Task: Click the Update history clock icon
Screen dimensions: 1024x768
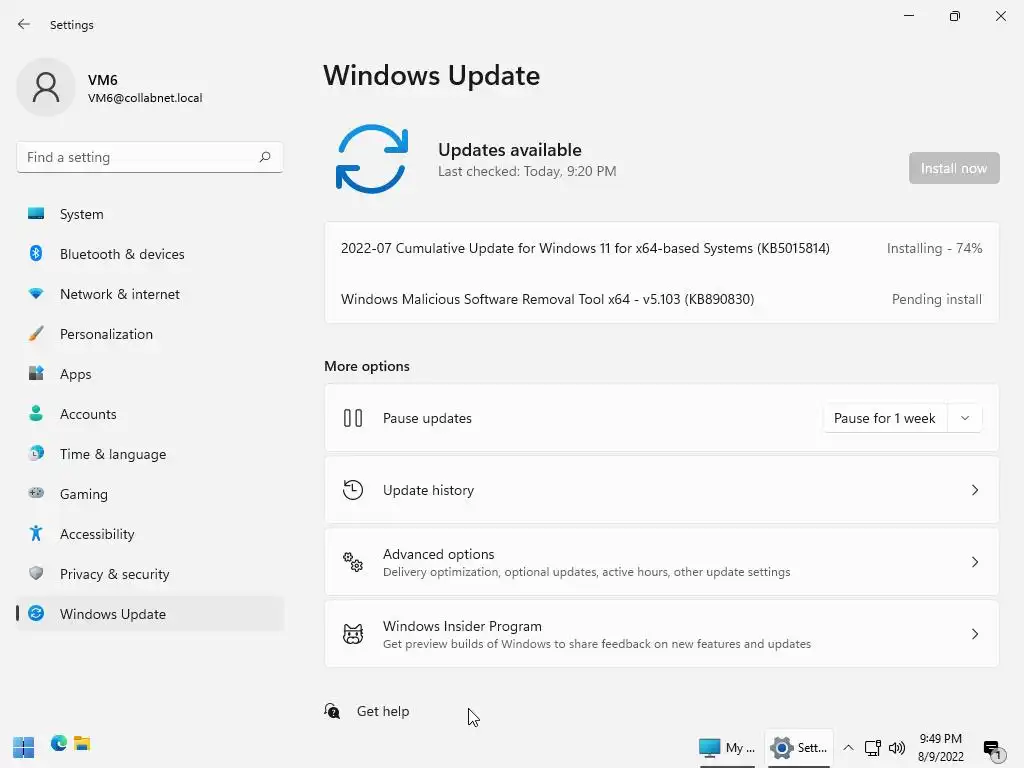Action: (x=353, y=490)
